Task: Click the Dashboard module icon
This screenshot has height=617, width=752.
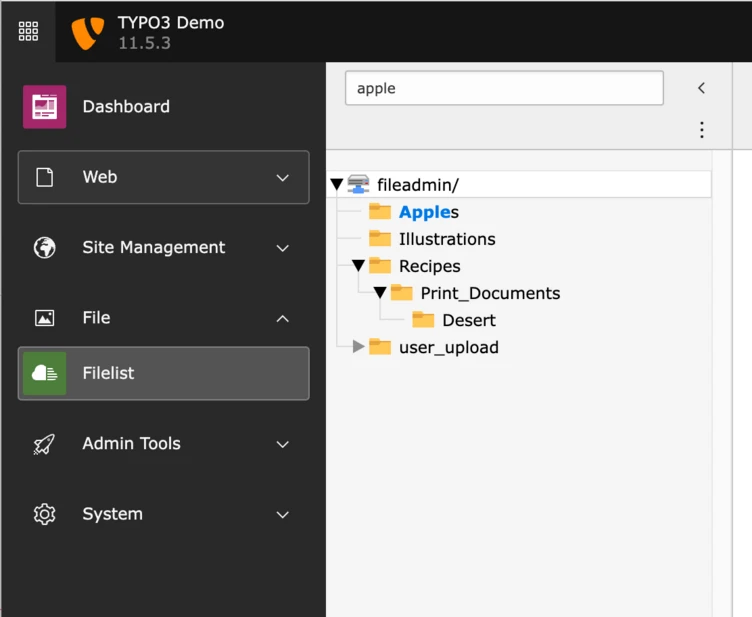Action: pyautogui.click(x=45, y=107)
